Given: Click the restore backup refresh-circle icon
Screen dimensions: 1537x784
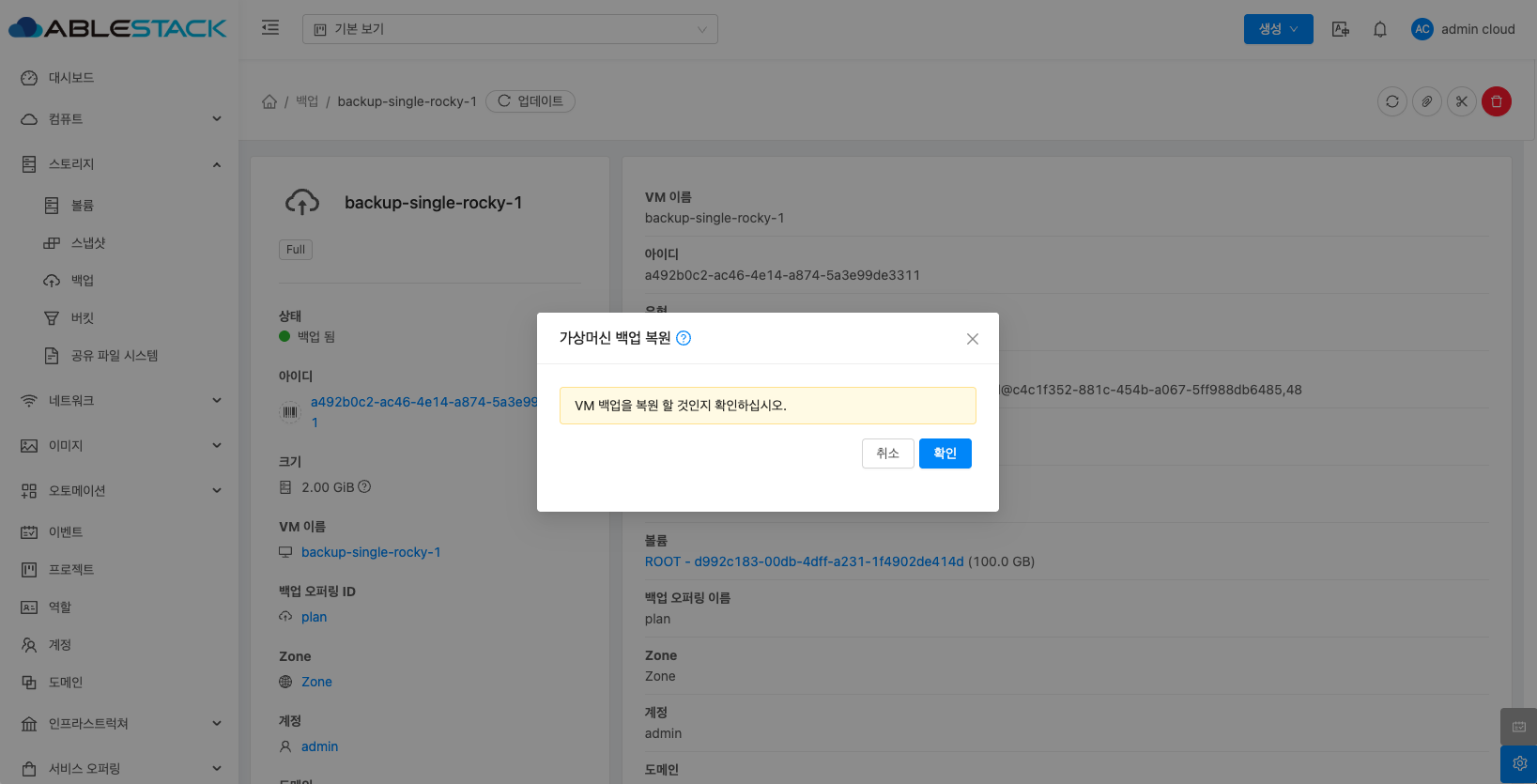Looking at the screenshot, I should click(1391, 101).
